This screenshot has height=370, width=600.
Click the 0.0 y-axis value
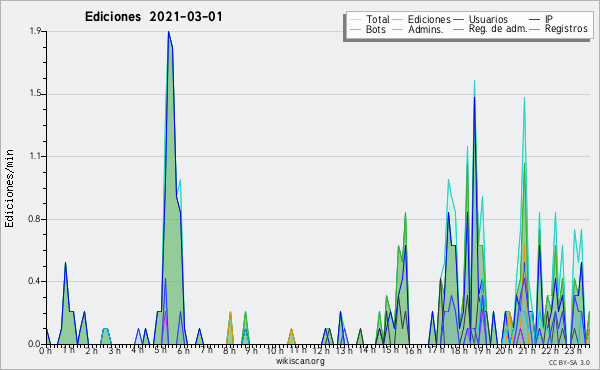pos(35,344)
